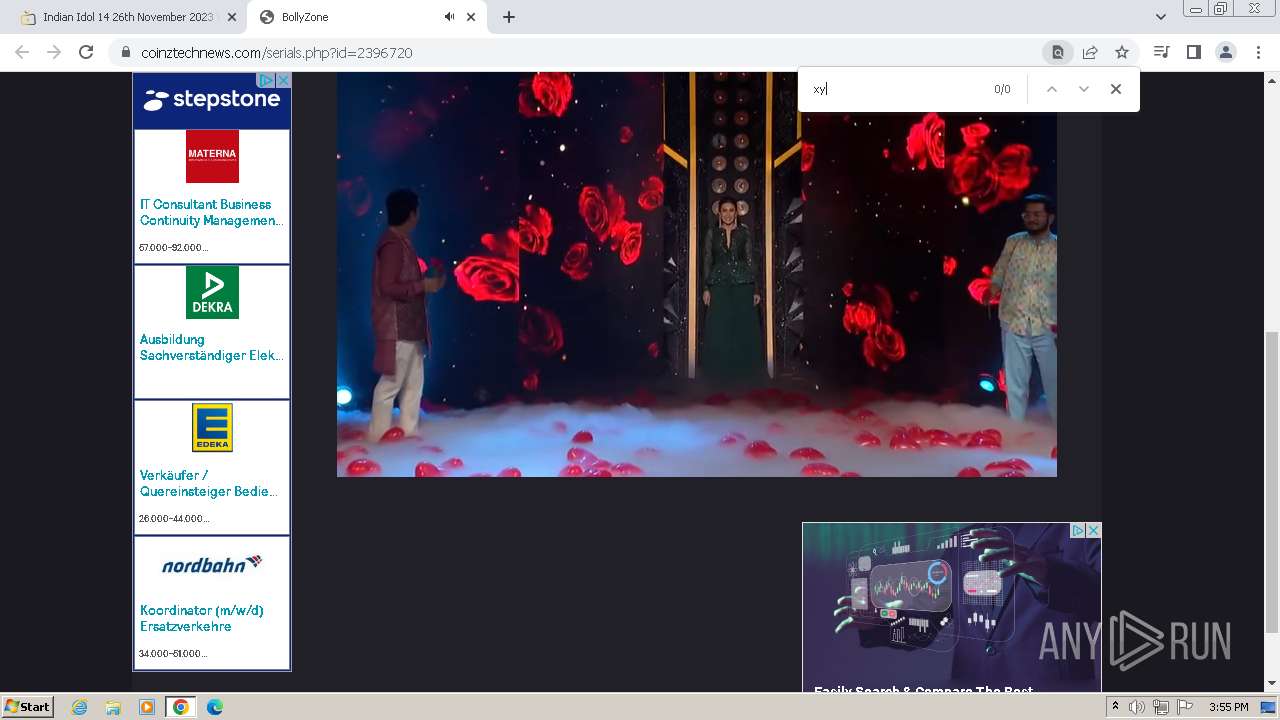Click the page vertical scrollbar thumb

coord(1272,482)
